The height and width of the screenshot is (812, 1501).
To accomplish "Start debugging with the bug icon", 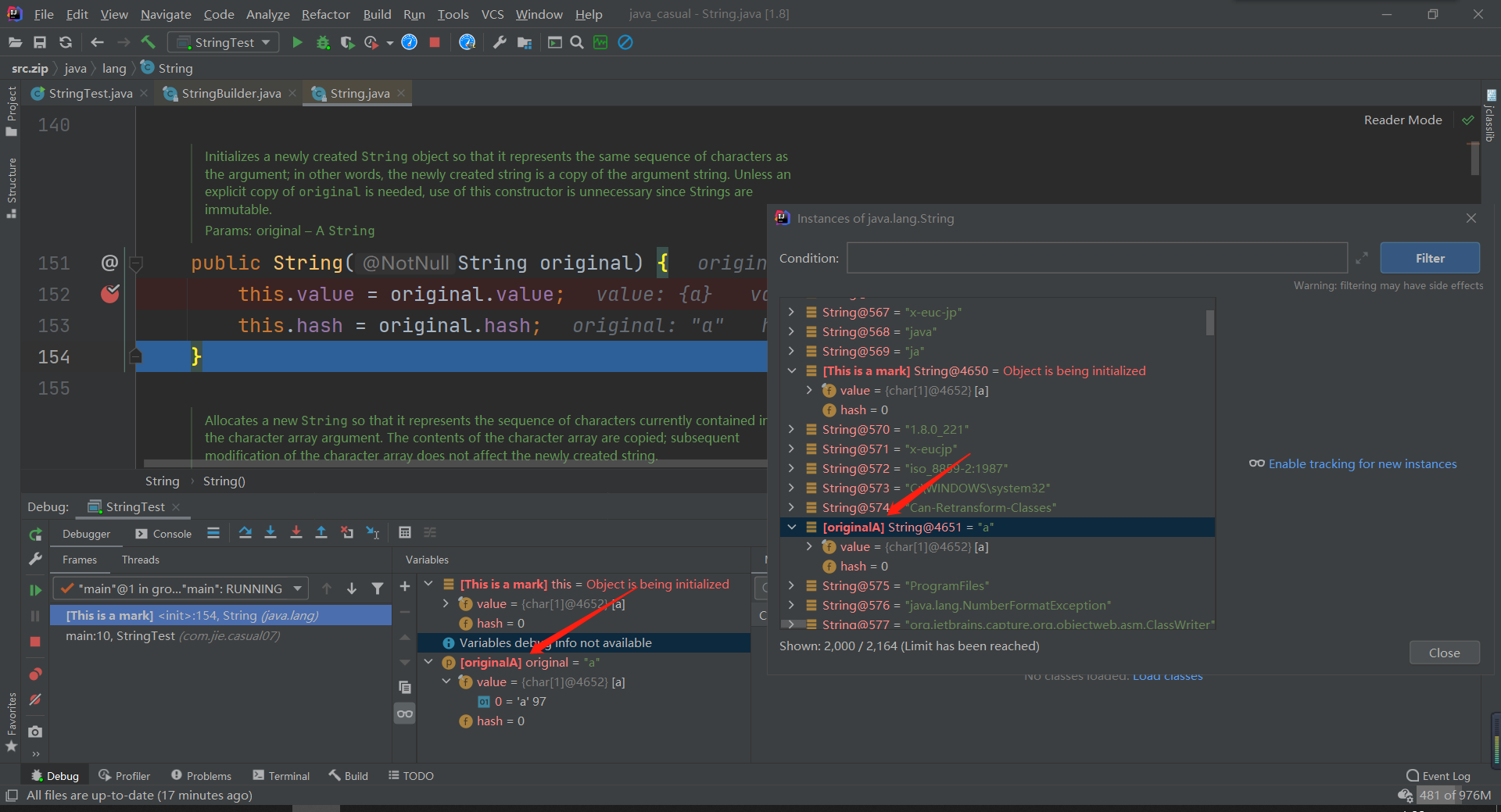I will pos(323,42).
